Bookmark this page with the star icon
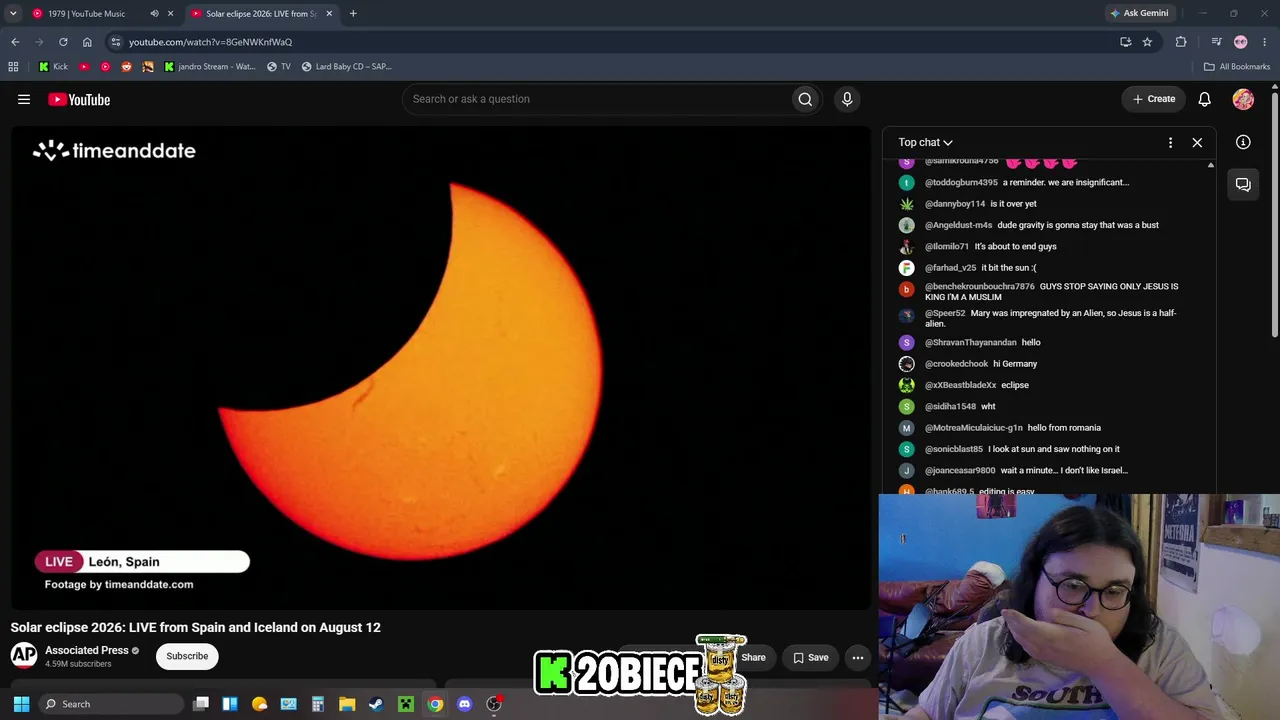The height and width of the screenshot is (720, 1280). (1147, 42)
